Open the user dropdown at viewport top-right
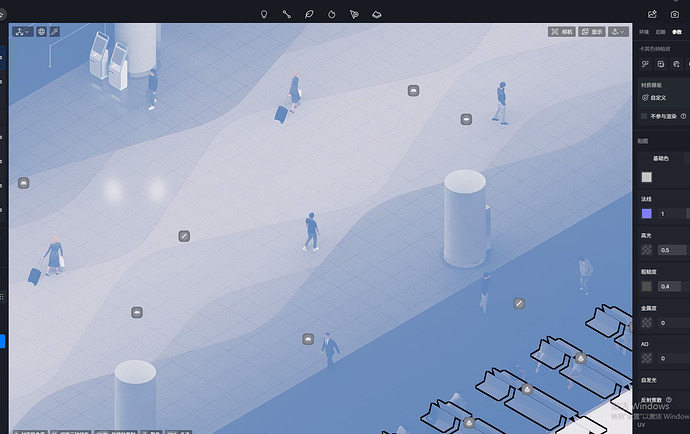The width and height of the screenshot is (690, 434). click(618, 32)
